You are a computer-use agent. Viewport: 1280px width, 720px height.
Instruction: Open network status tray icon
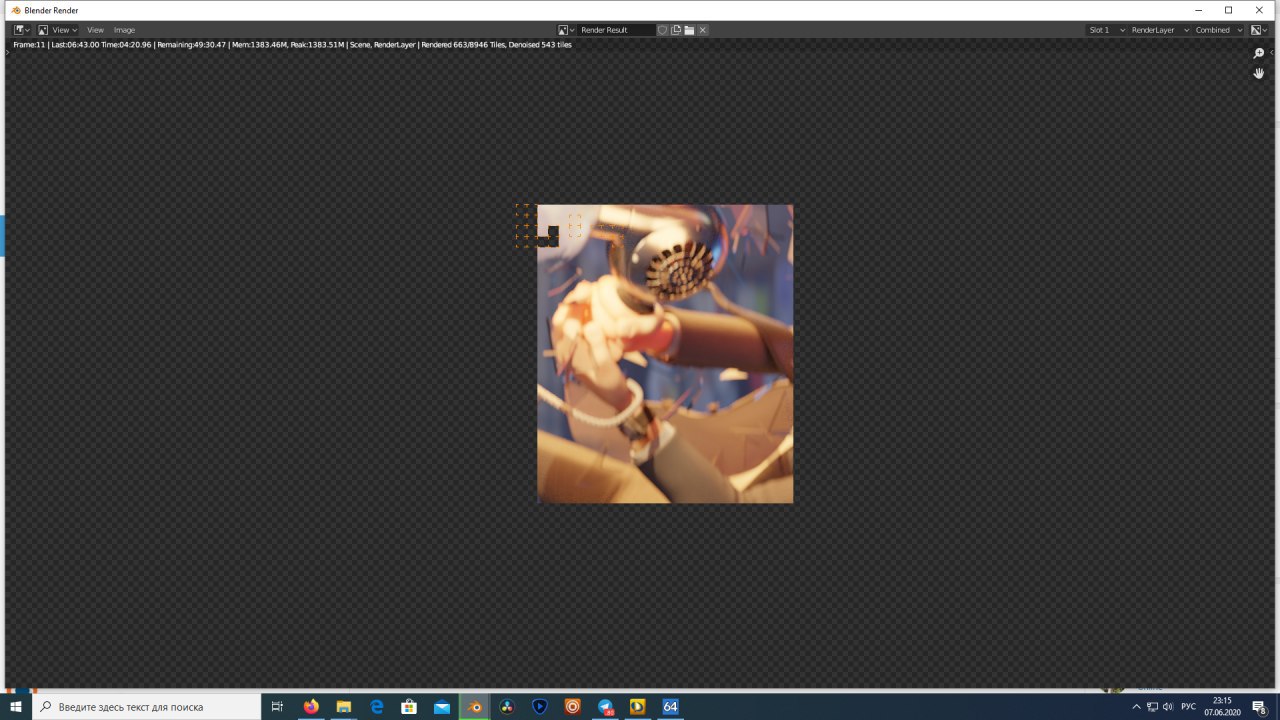coord(1152,706)
